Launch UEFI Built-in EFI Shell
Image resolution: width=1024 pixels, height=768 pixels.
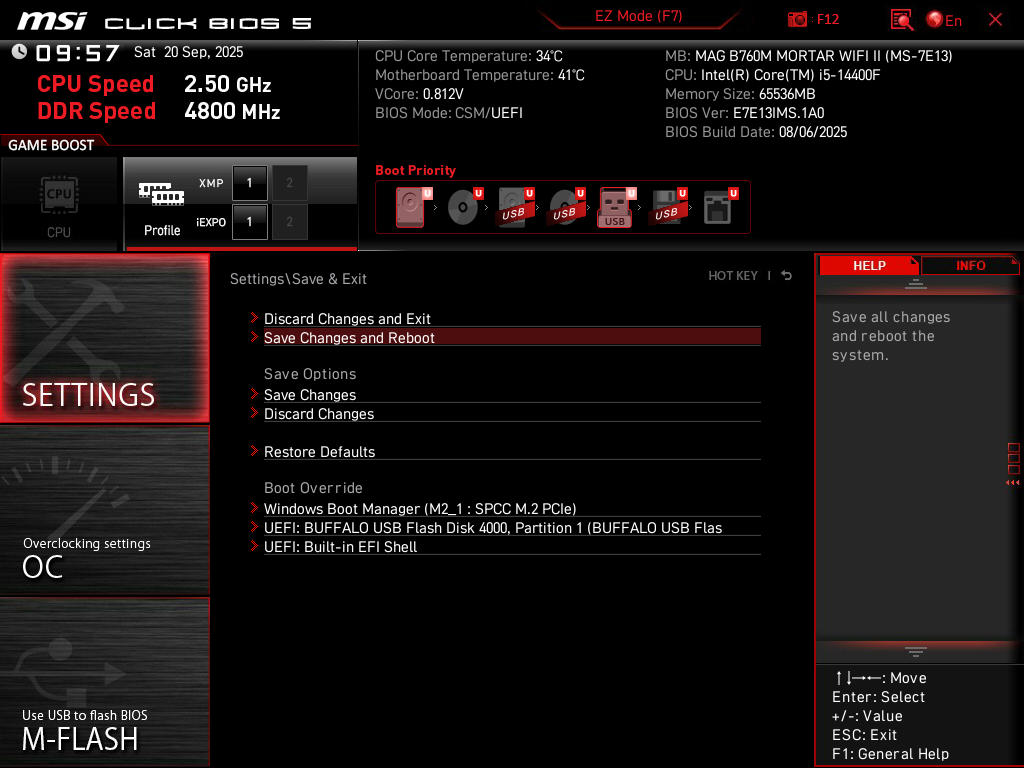512,546
